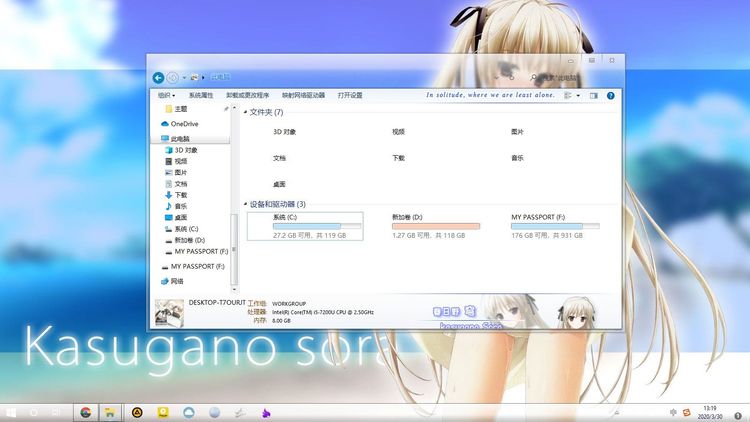Click the 桌面 sidebar icon
Viewport: 750px width, 422px height.
pos(168,217)
